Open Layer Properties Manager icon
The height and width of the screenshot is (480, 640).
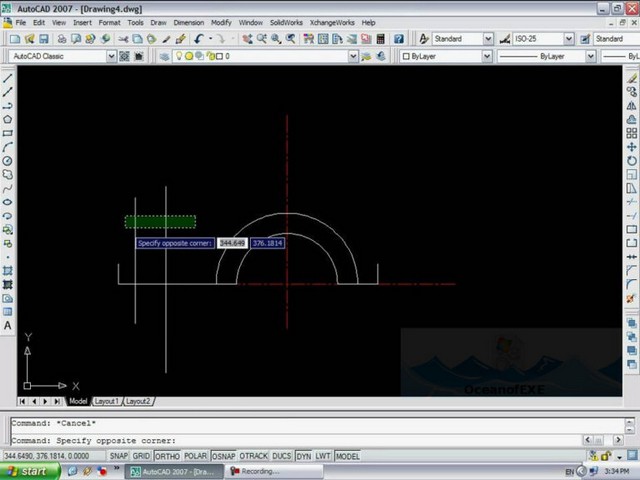(x=164, y=56)
